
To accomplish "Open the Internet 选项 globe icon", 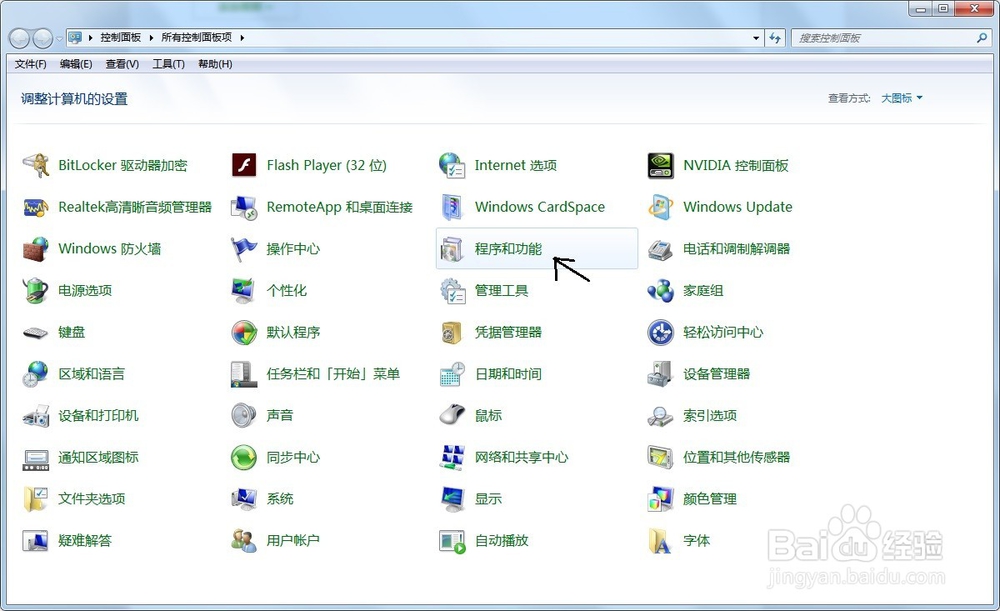I will 452,165.
